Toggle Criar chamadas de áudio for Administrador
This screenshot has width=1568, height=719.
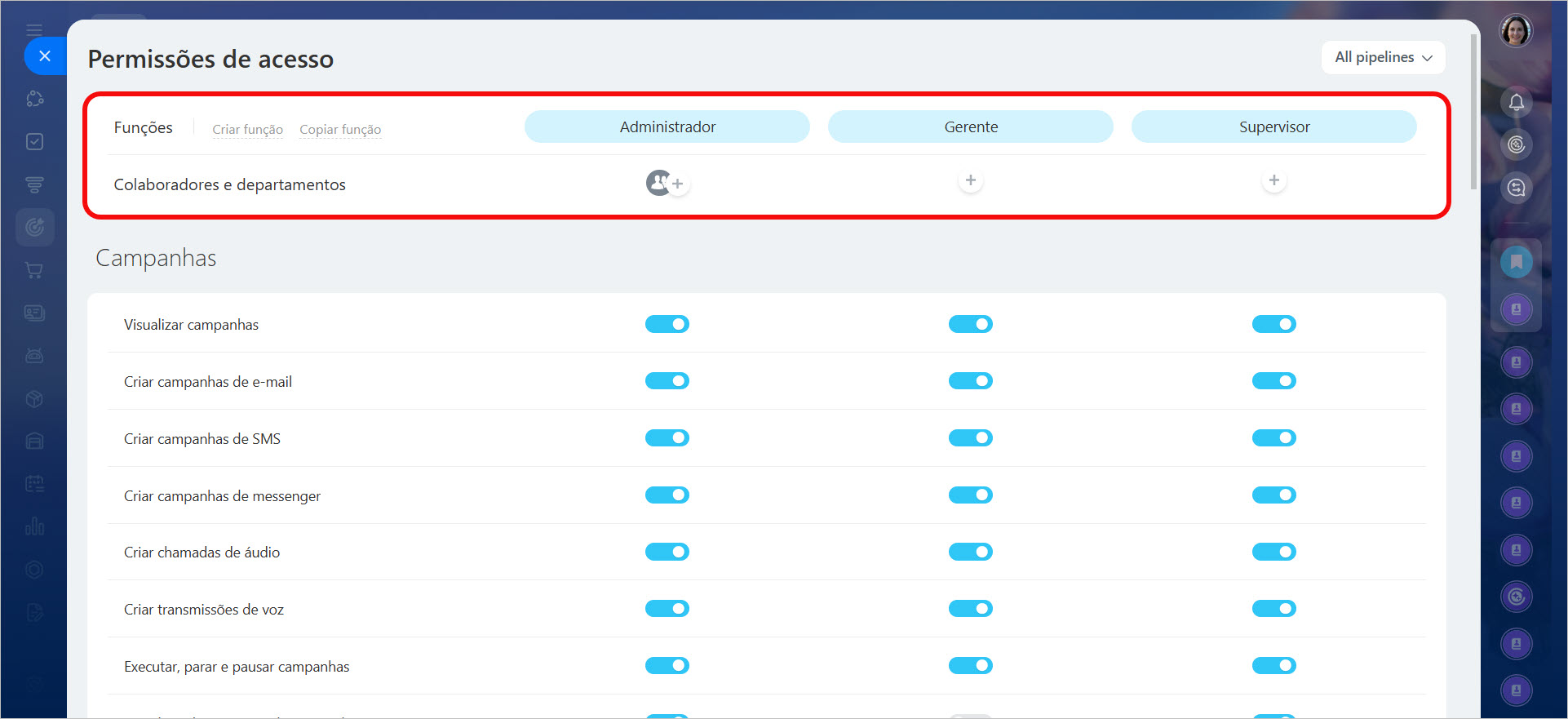point(667,552)
